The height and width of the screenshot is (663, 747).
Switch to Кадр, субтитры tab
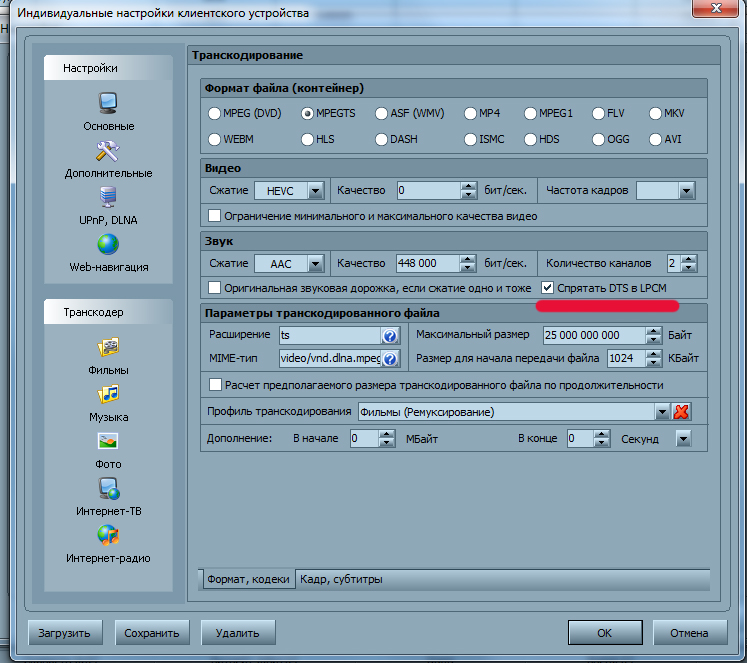click(x=340, y=579)
